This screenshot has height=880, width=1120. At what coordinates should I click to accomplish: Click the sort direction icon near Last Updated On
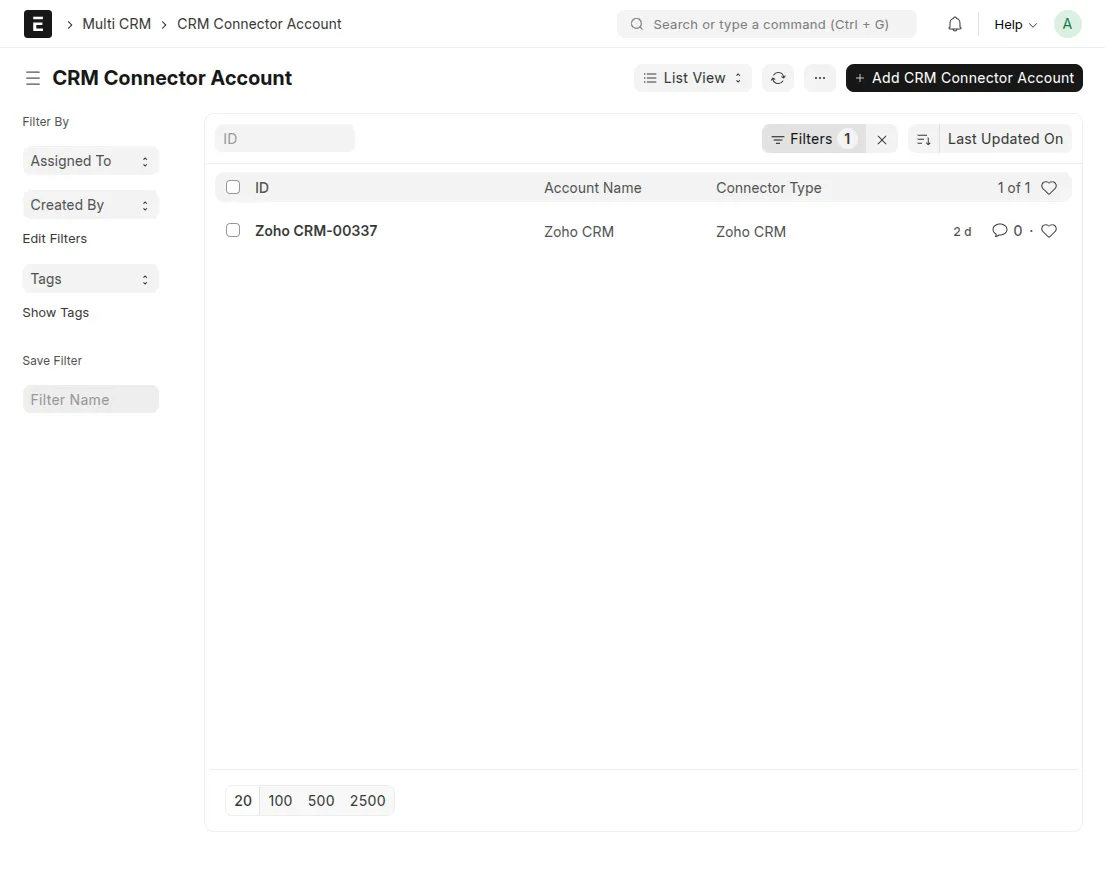(922, 139)
